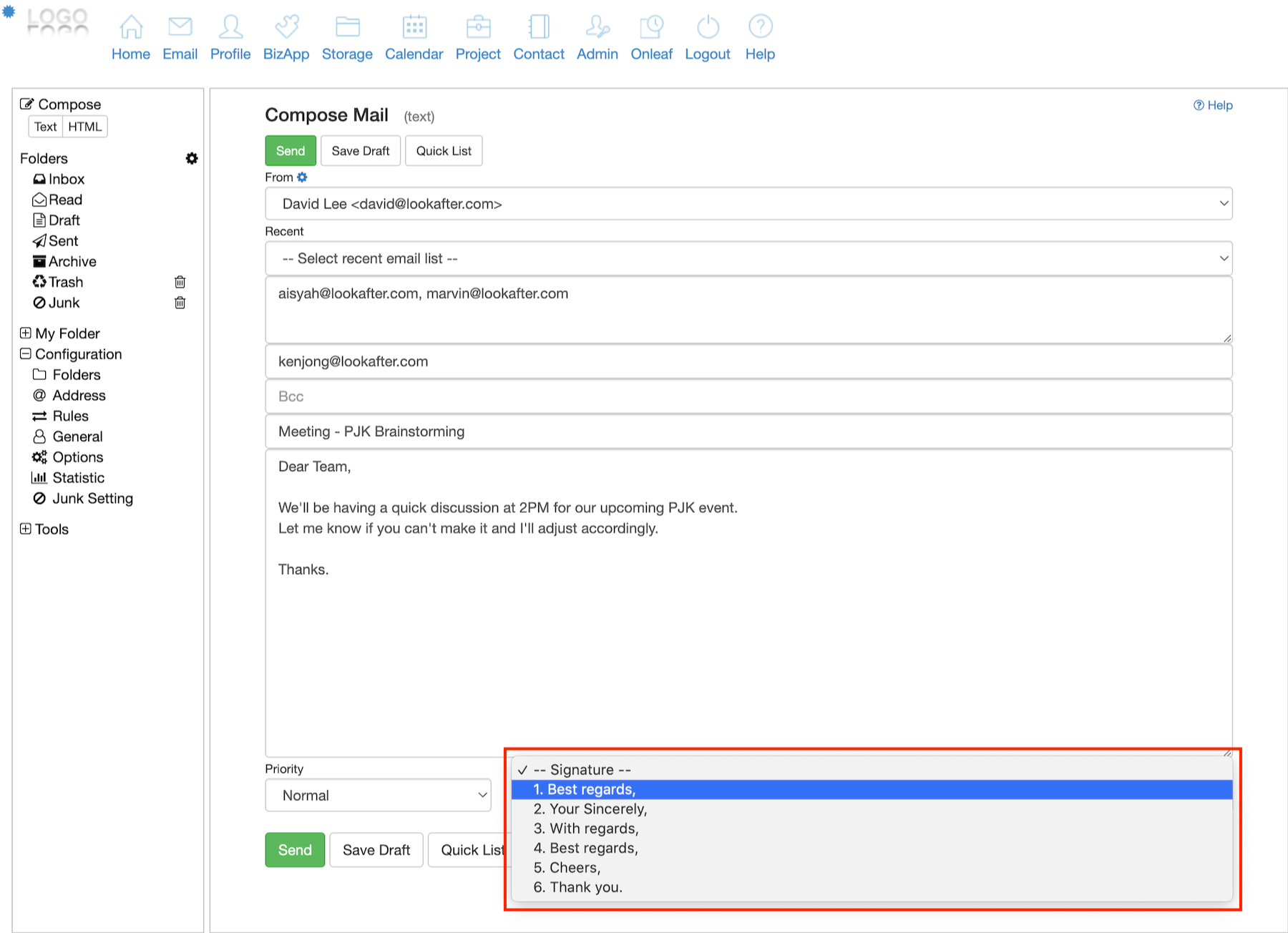Open the Calendar icon in top navigation
The width and height of the screenshot is (1288, 933).
(414, 27)
